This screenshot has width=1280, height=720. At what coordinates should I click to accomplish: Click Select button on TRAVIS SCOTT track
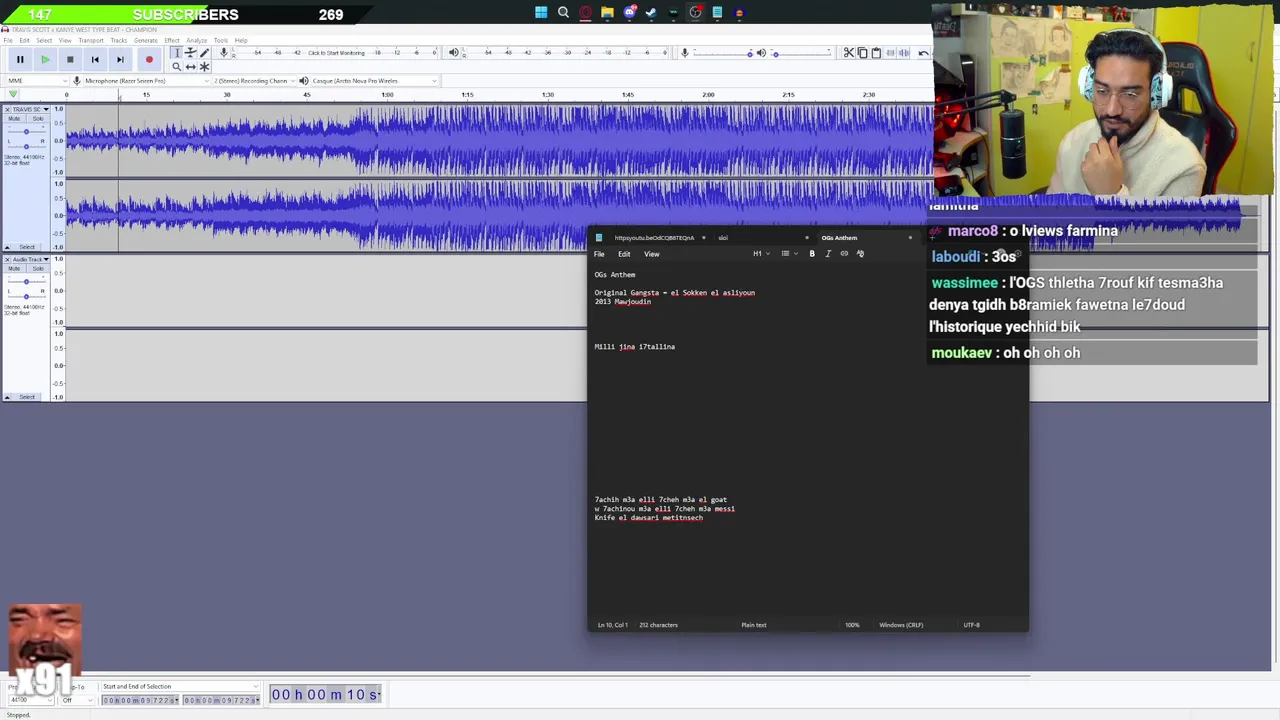pyautogui.click(x=27, y=247)
